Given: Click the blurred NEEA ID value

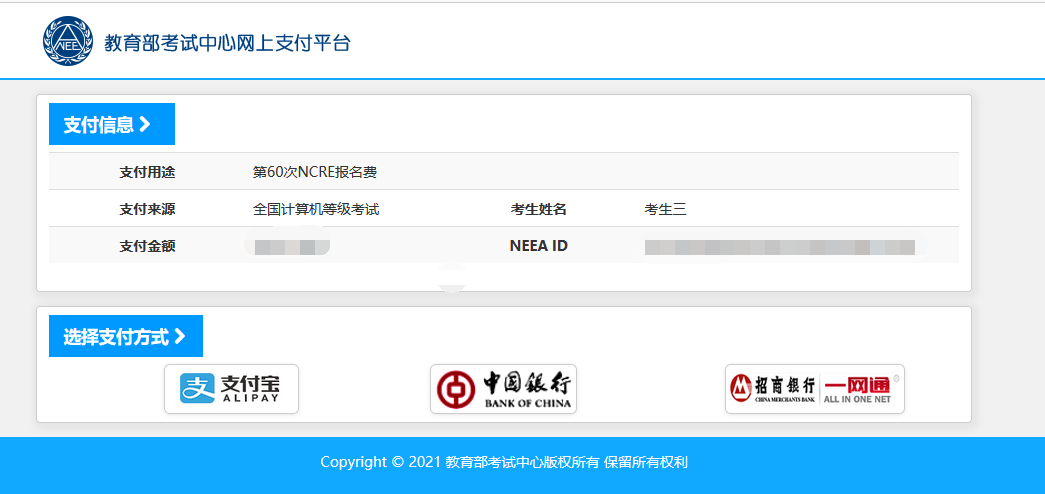Looking at the screenshot, I should (780, 246).
